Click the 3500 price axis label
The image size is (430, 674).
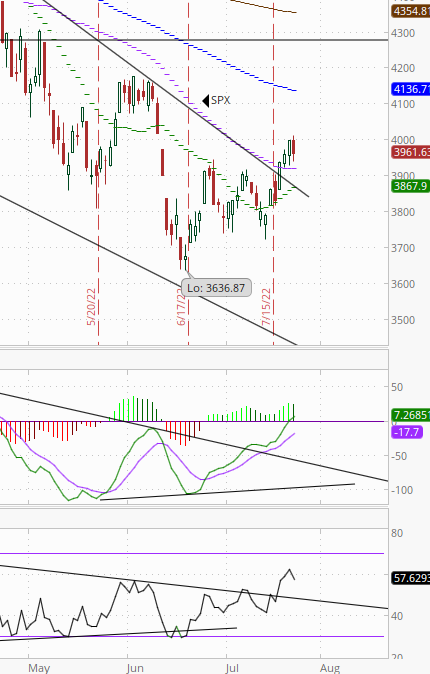tap(403, 320)
